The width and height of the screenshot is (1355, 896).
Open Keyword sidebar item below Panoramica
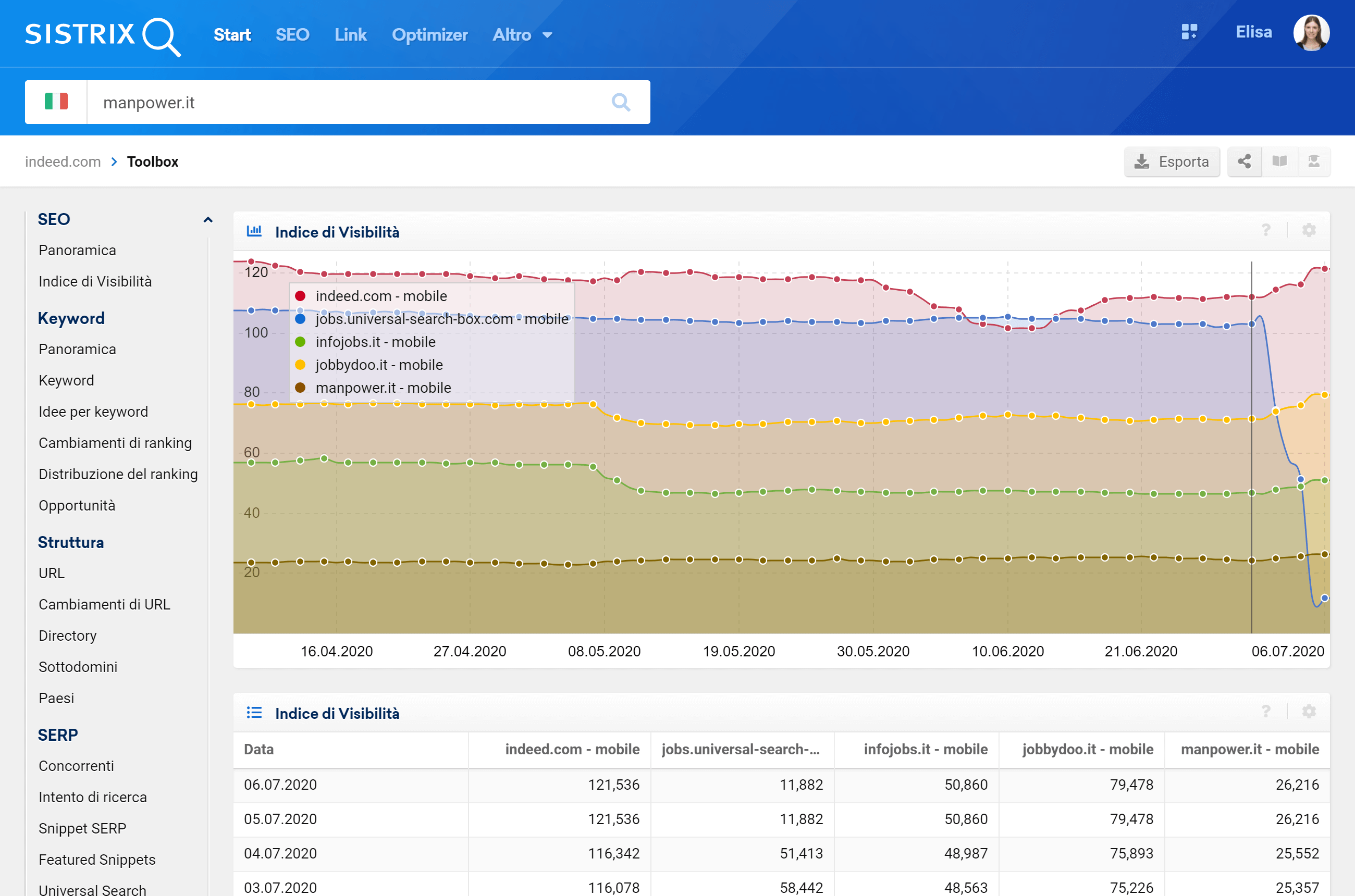pyautogui.click(x=66, y=381)
